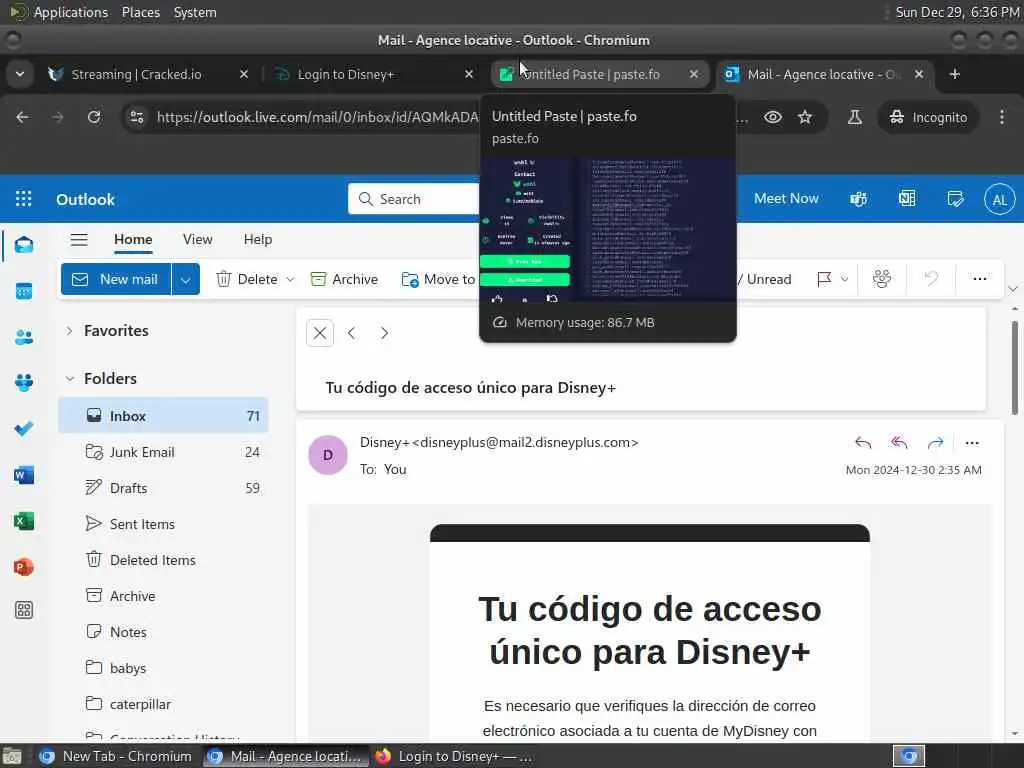Launch Excel from the left rail
This screenshot has width=1024, height=768.
24,520
